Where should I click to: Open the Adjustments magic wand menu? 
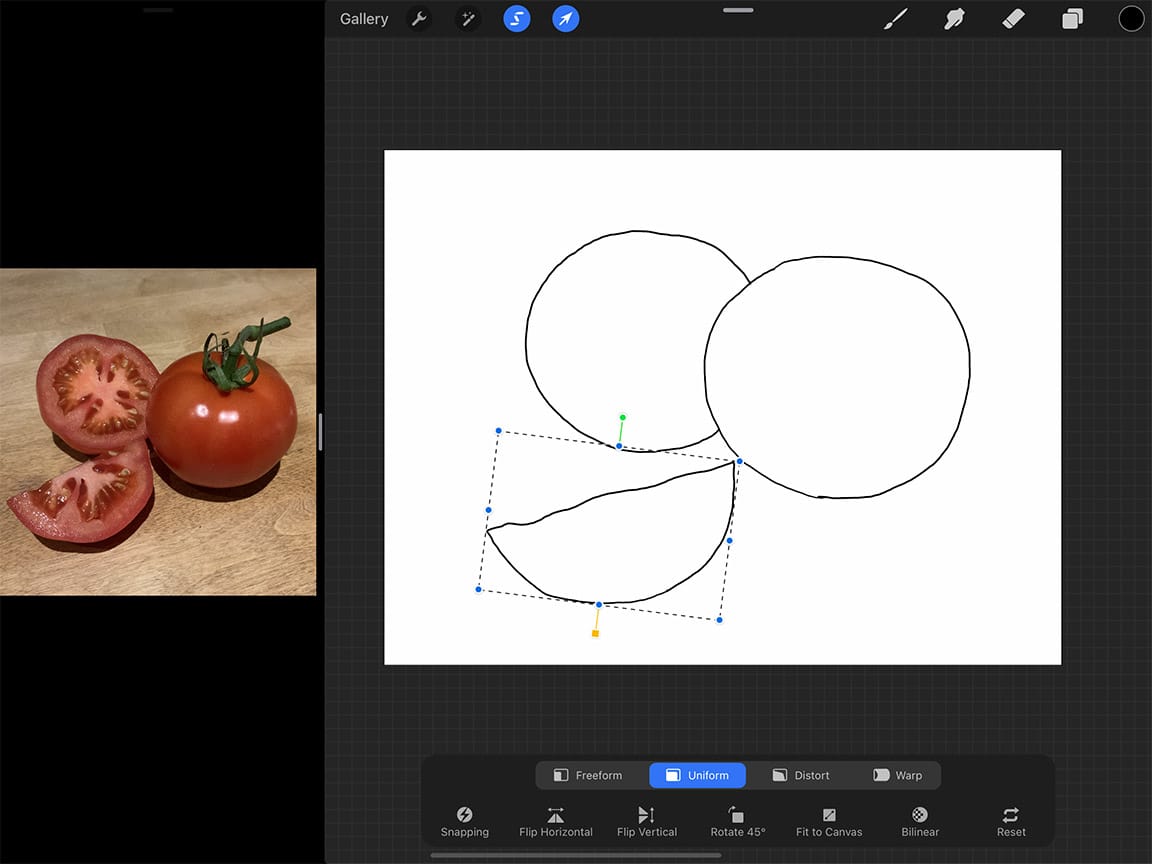467,18
